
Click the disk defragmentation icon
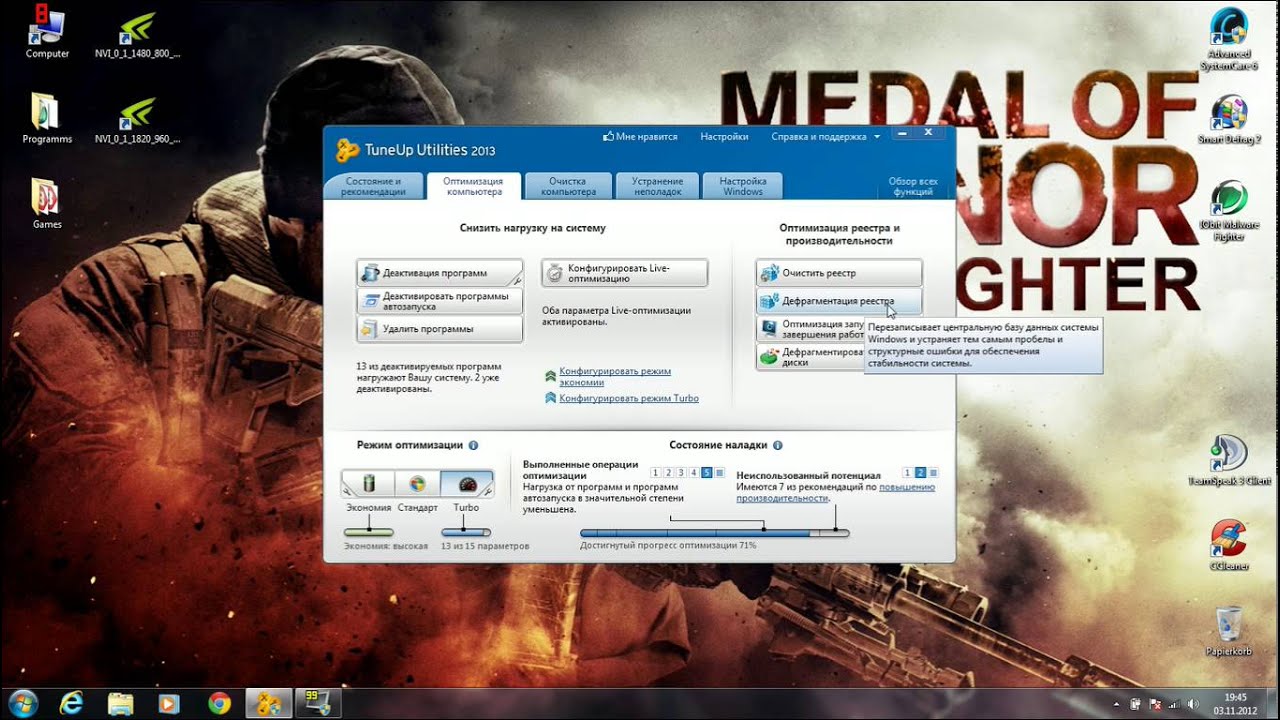(769, 357)
